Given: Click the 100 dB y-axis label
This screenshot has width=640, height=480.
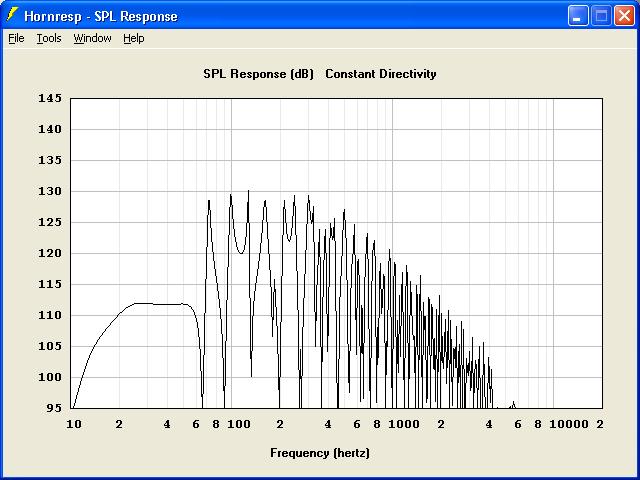Looking at the screenshot, I should pos(50,378).
